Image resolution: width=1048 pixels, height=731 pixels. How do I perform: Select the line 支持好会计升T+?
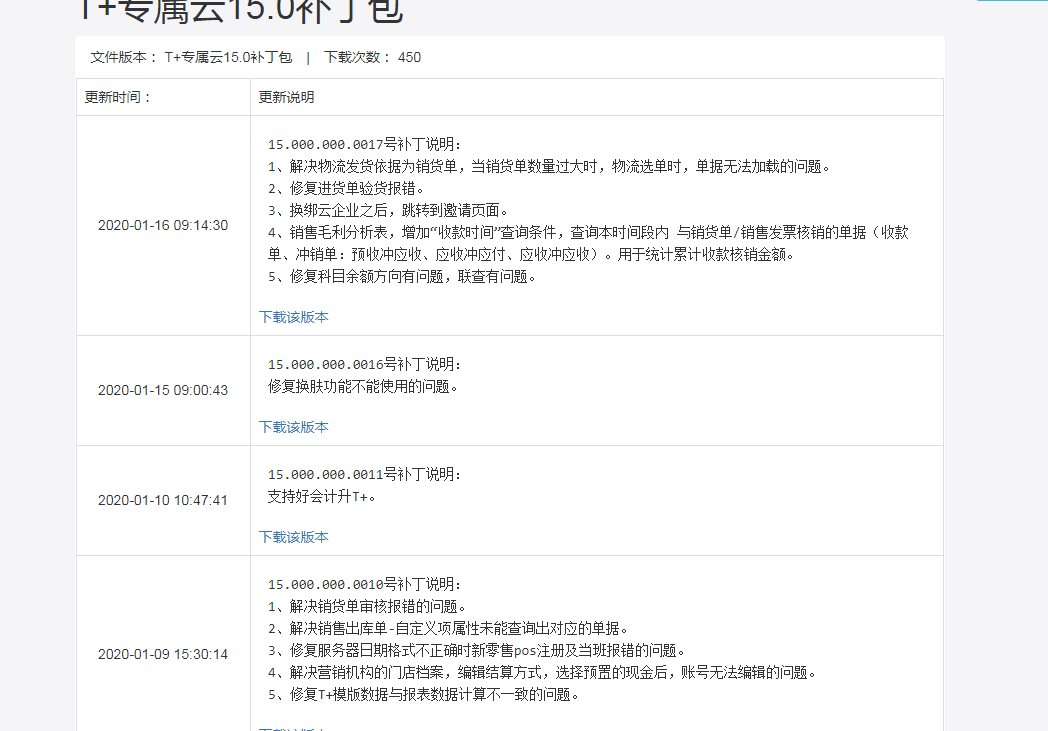[321, 496]
